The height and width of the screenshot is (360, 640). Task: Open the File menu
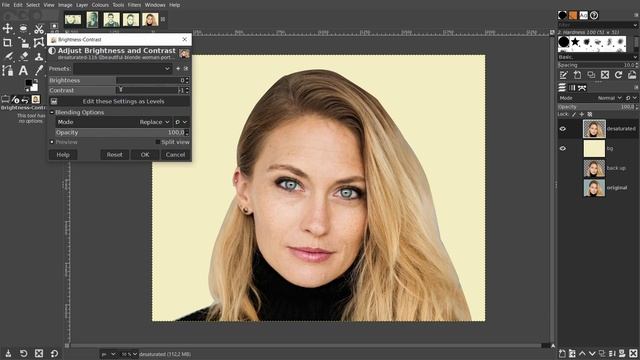pos(6,5)
